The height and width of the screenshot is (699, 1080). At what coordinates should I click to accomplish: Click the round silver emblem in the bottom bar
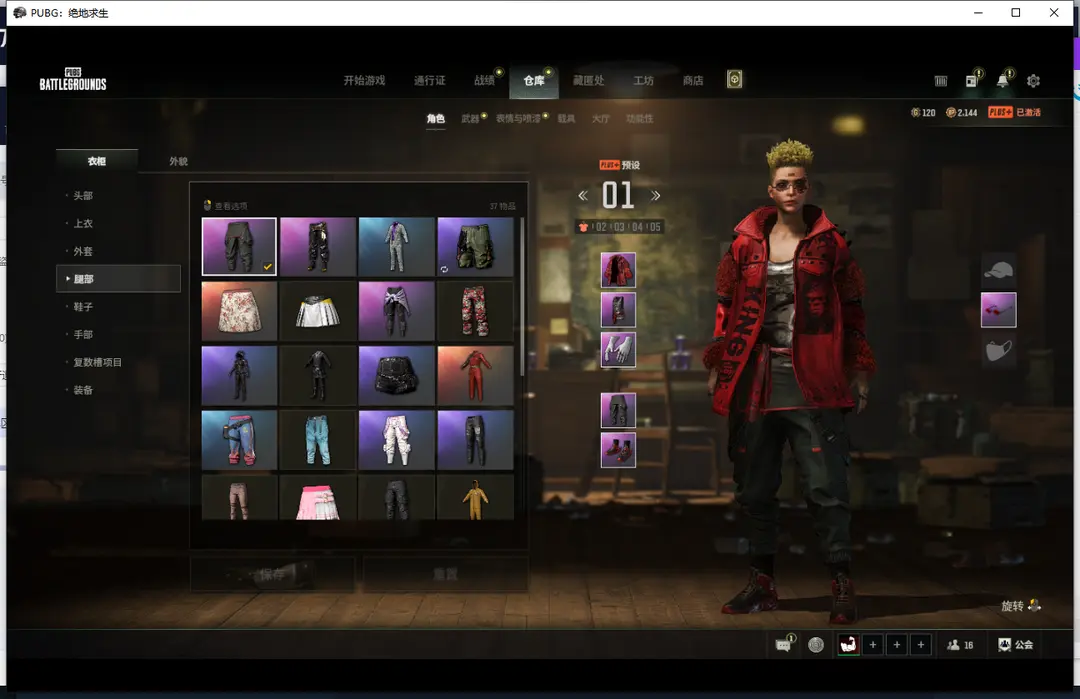point(816,645)
